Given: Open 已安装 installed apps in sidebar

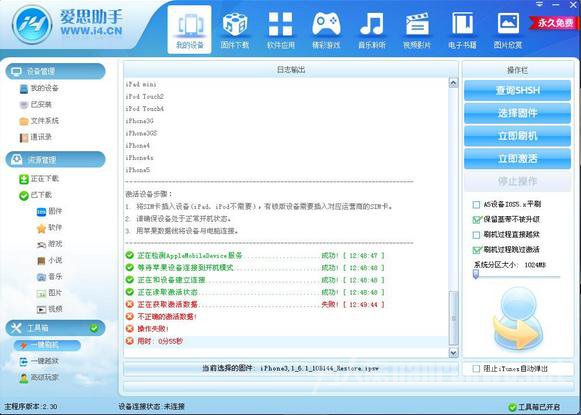Looking at the screenshot, I should [36, 104].
